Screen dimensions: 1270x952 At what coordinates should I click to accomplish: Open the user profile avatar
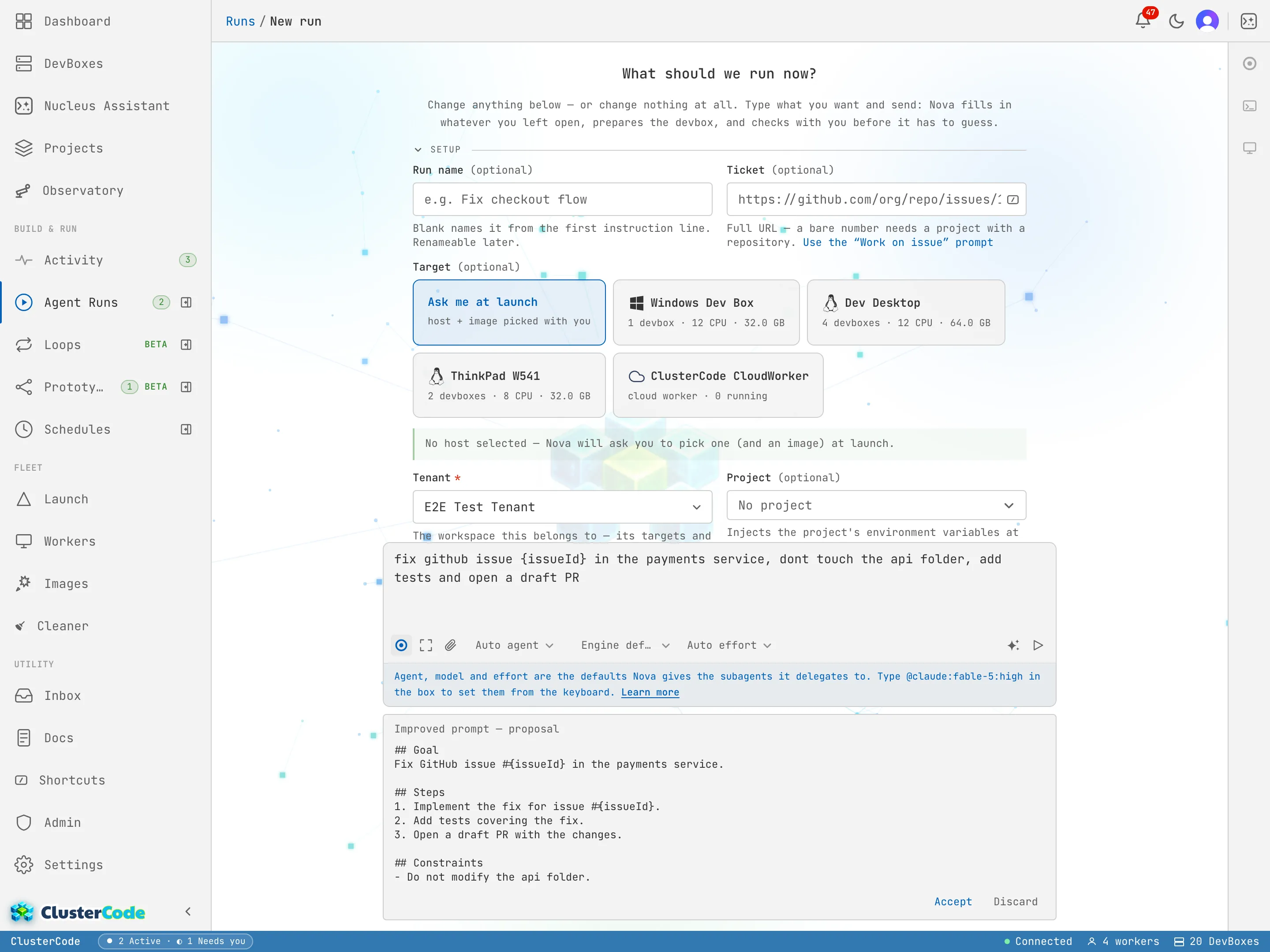pos(1207,21)
